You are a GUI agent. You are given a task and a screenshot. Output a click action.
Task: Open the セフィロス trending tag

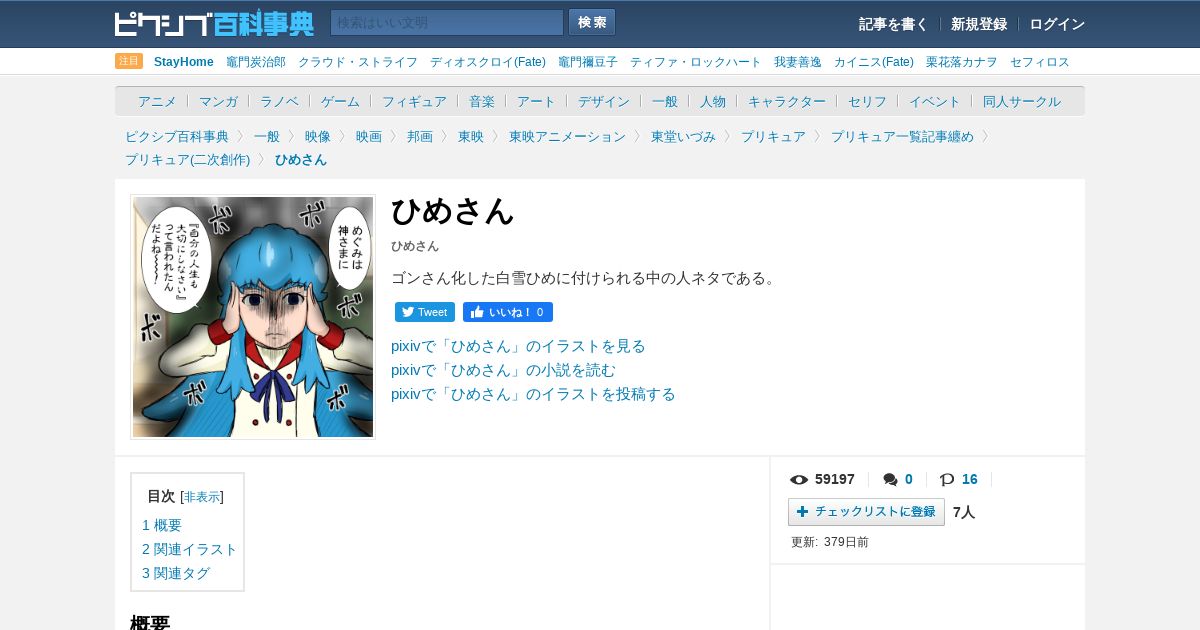[x=1040, y=62]
